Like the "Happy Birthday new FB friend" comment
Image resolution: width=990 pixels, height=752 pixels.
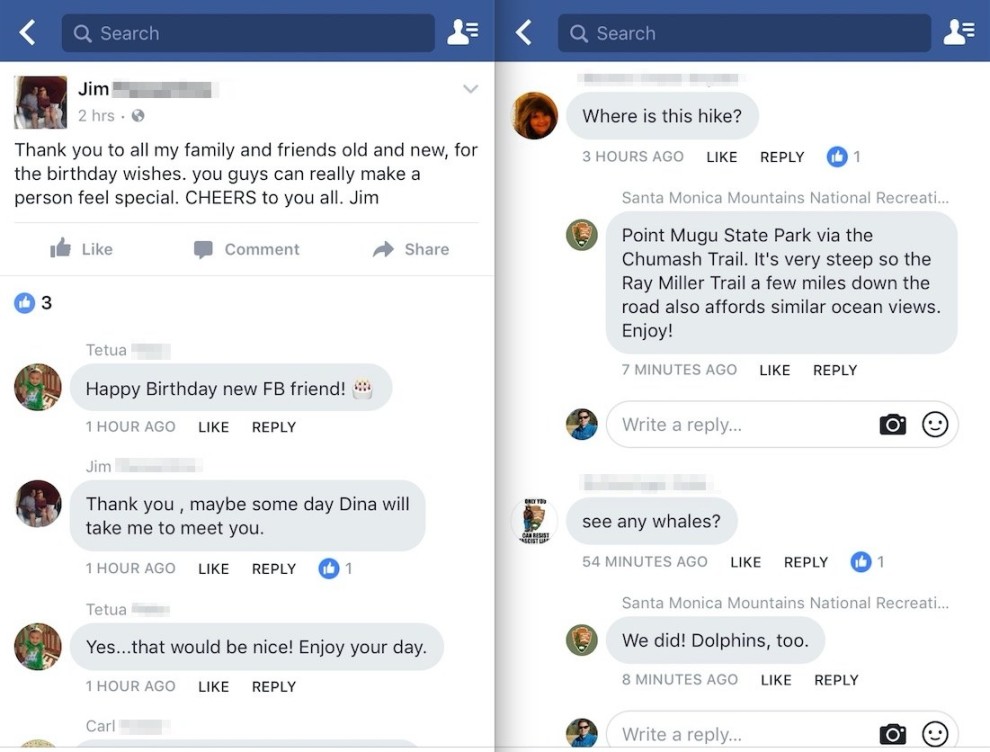pyautogui.click(x=214, y=427)
